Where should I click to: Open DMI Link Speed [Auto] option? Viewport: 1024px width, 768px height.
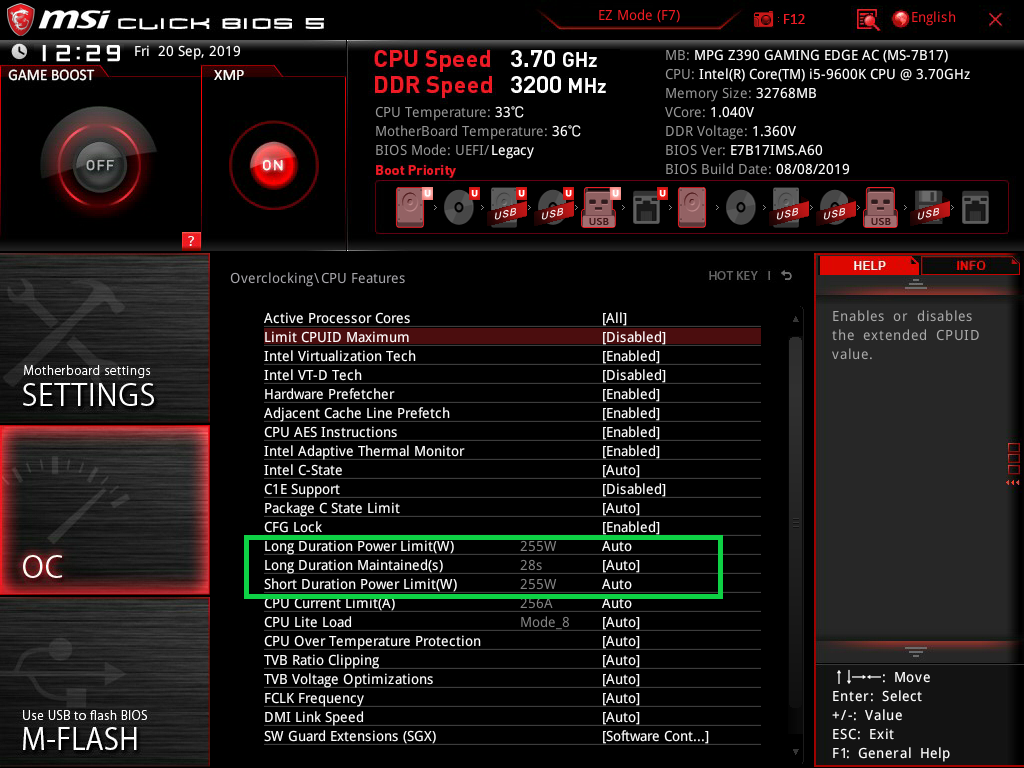pyautogui.click(x=512, y=717)
